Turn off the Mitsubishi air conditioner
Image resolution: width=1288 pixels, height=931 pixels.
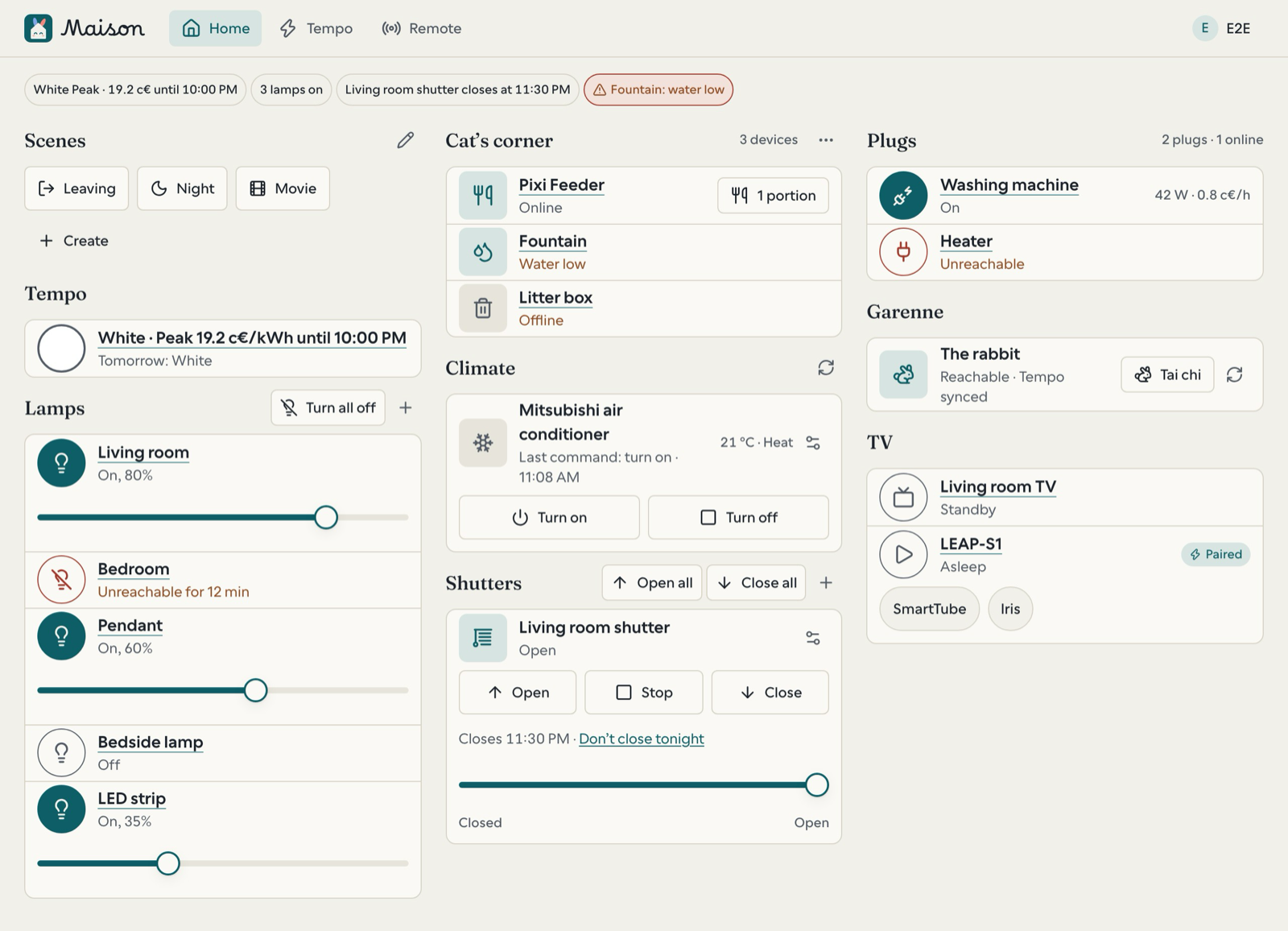(x=738, y=517)
